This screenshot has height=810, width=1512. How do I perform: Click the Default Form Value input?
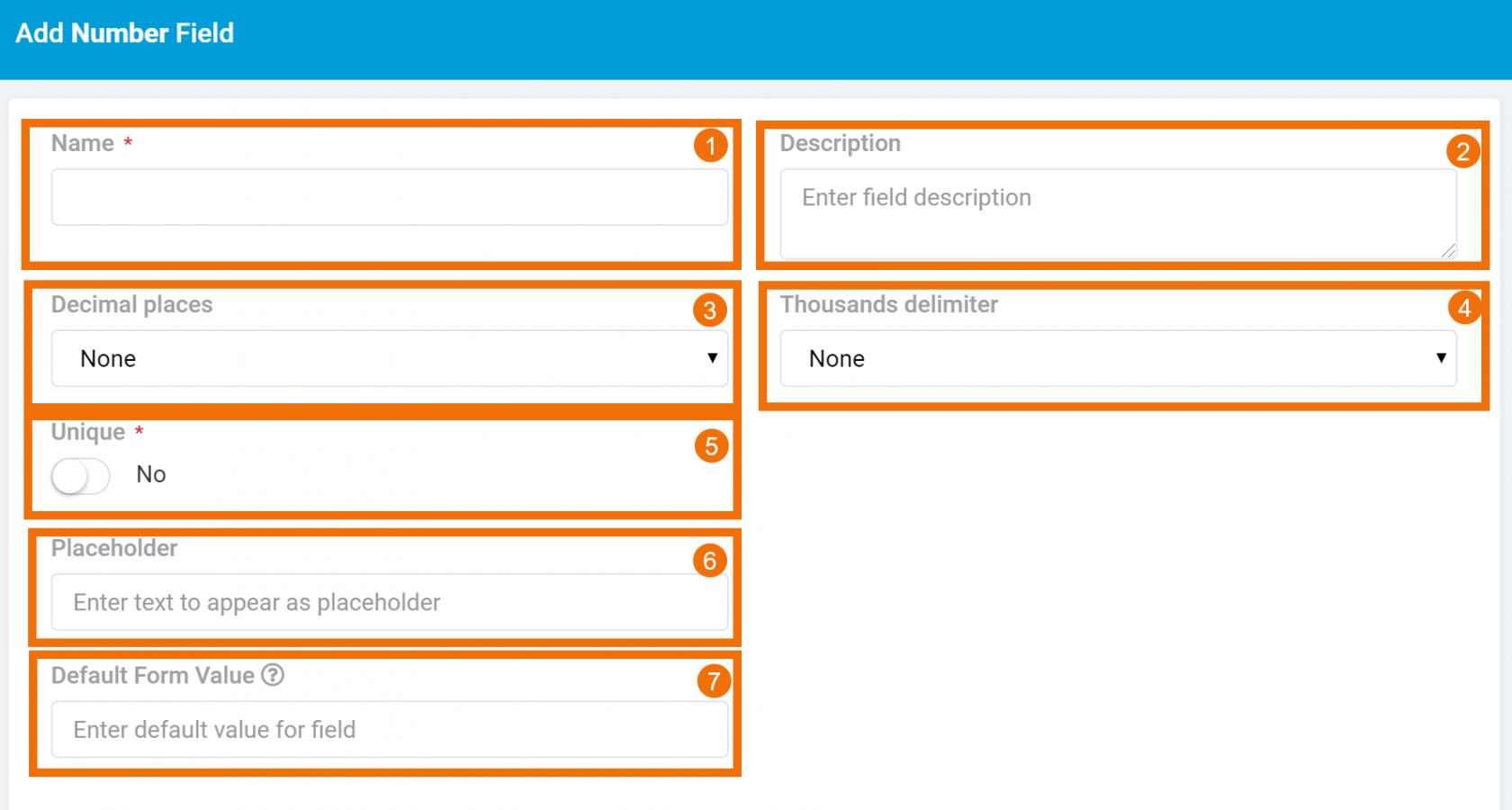389,730
